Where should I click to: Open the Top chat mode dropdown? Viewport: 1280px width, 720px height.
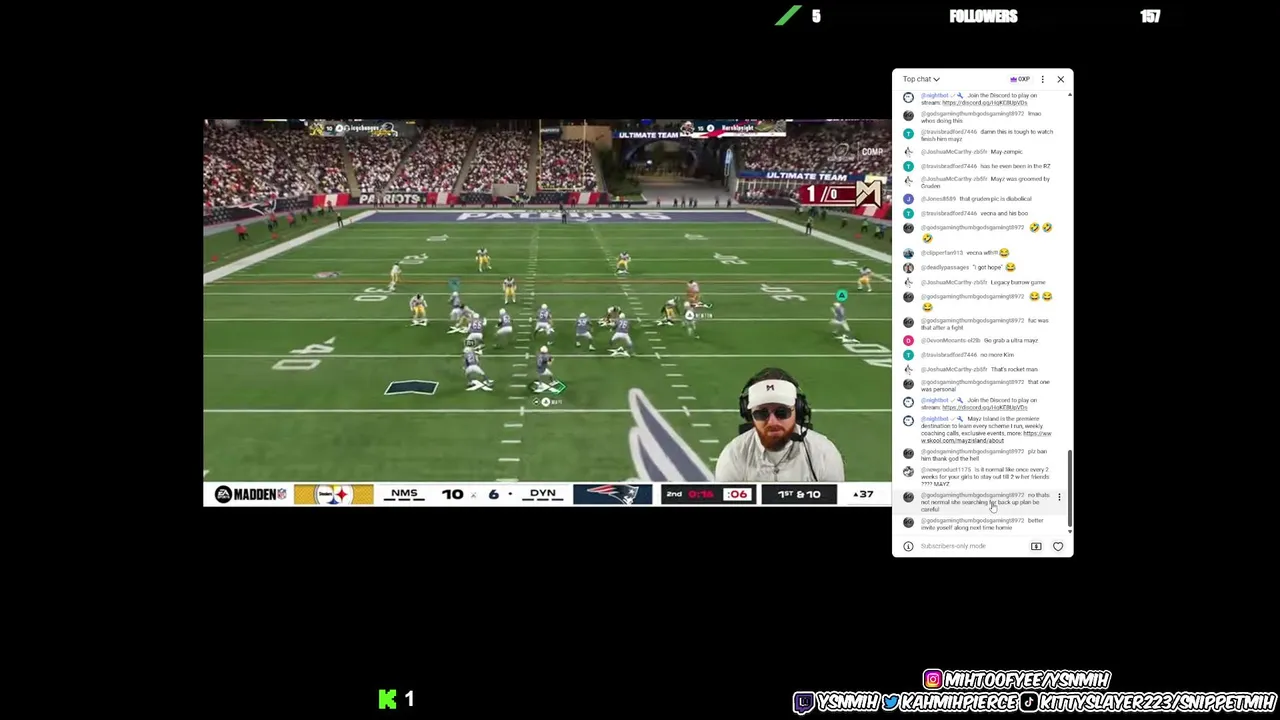pyautogui.click(x=921, y=79)
